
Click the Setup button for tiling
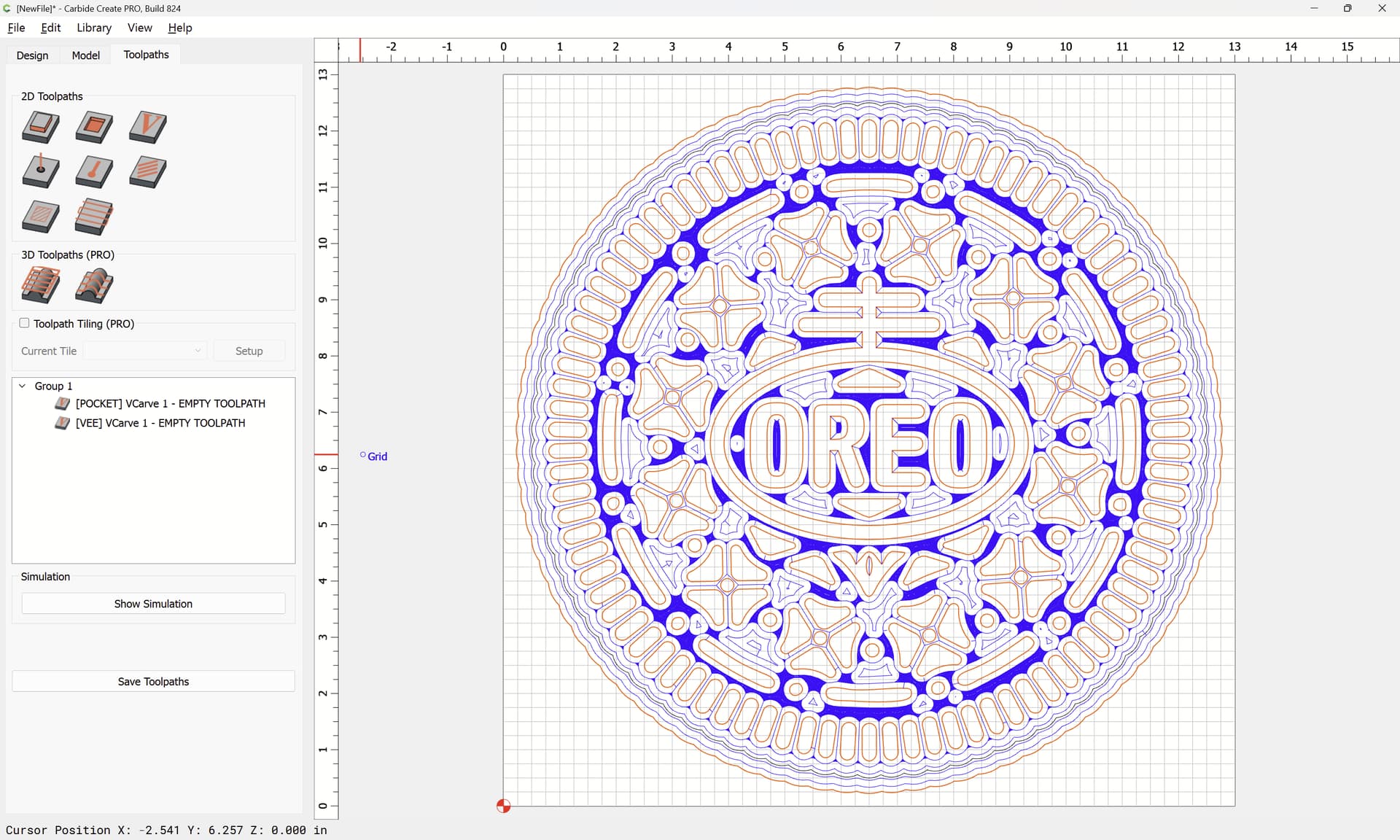pos(249,351)
